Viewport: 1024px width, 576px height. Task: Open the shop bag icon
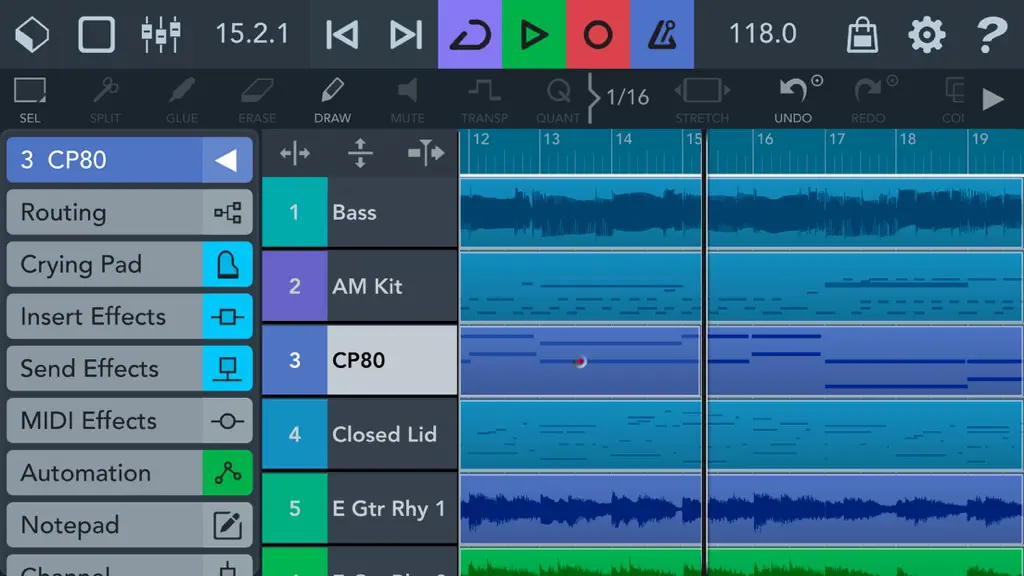[862, 34]
